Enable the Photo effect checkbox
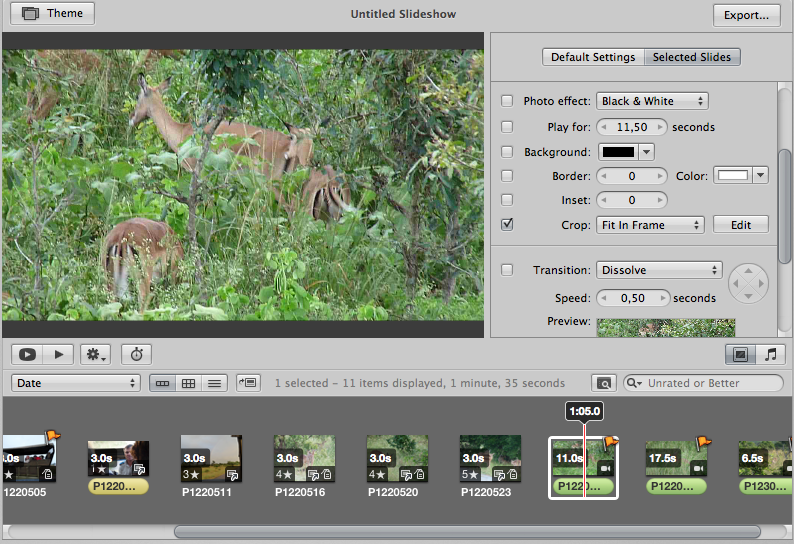The image size is (794, 544). (507, 101)
